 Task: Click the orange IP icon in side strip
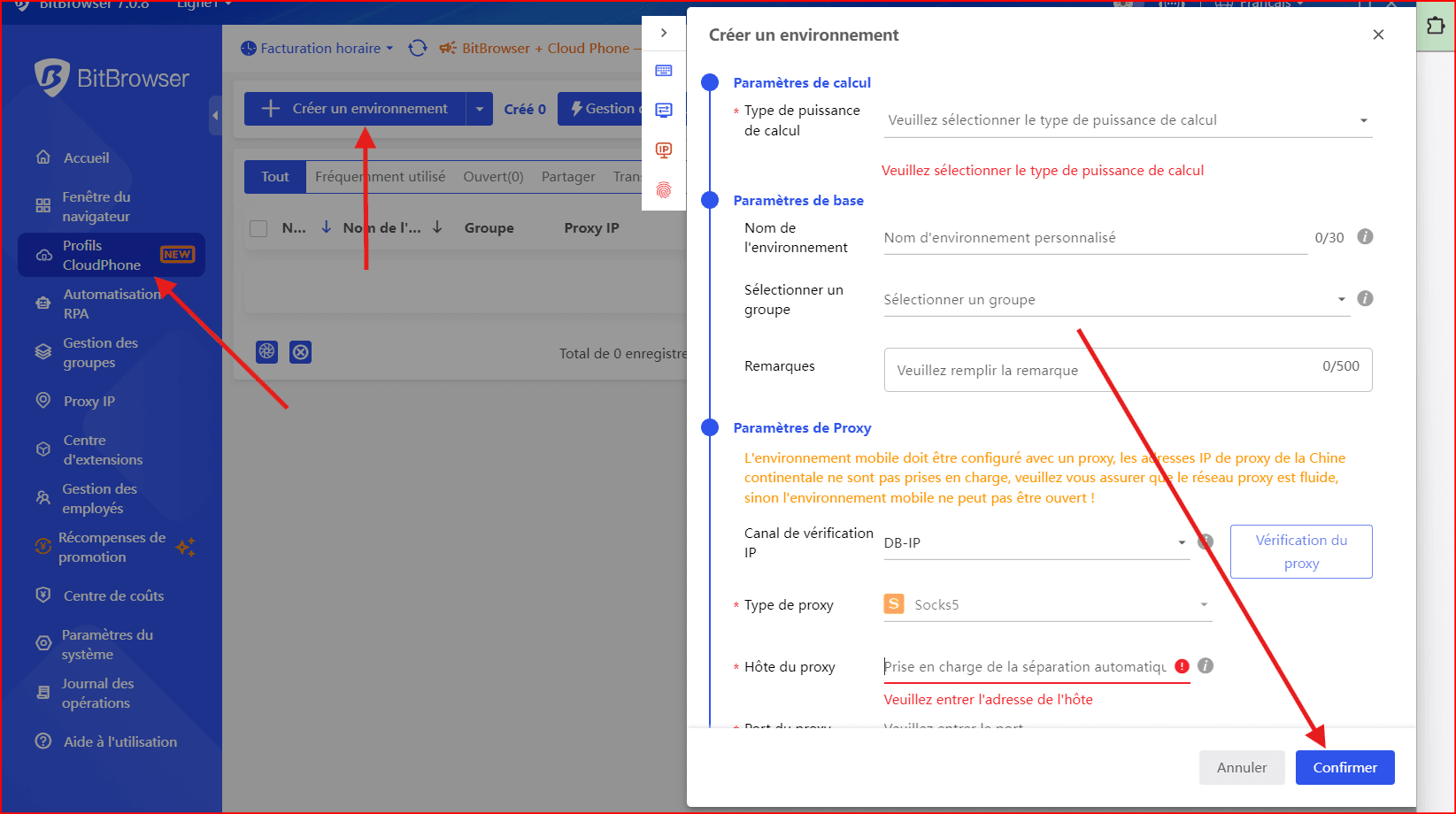coord(664,150)
